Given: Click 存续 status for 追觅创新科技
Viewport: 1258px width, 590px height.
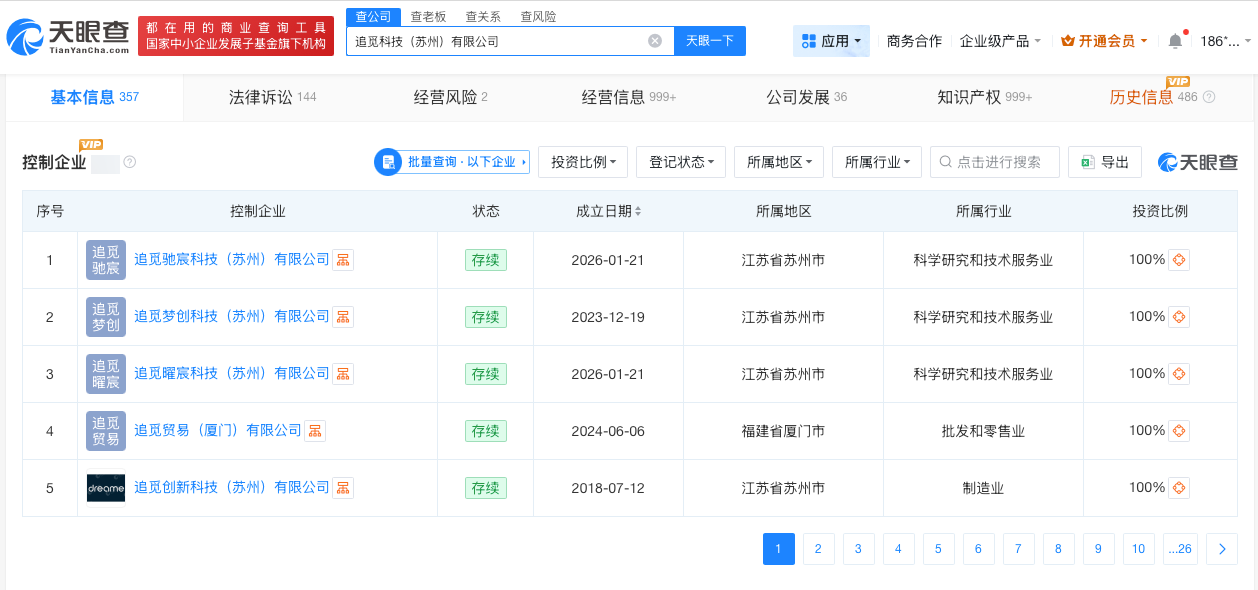Looking at the screenshot, I should [486, 488].
